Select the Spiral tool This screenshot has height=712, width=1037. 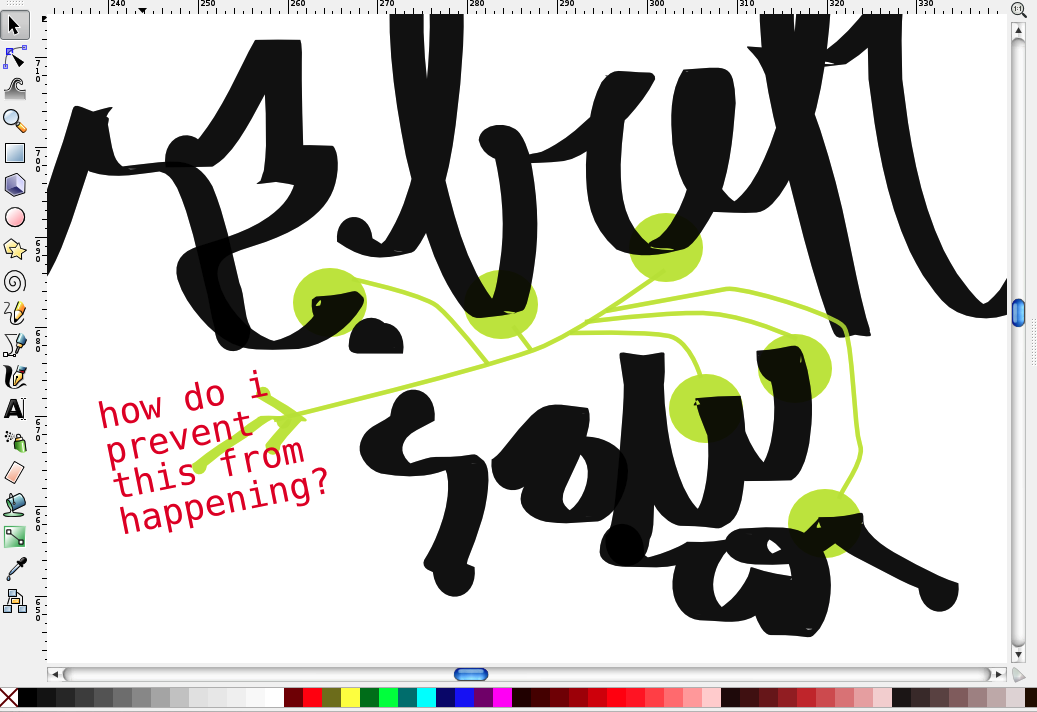[x=14, y=280]
